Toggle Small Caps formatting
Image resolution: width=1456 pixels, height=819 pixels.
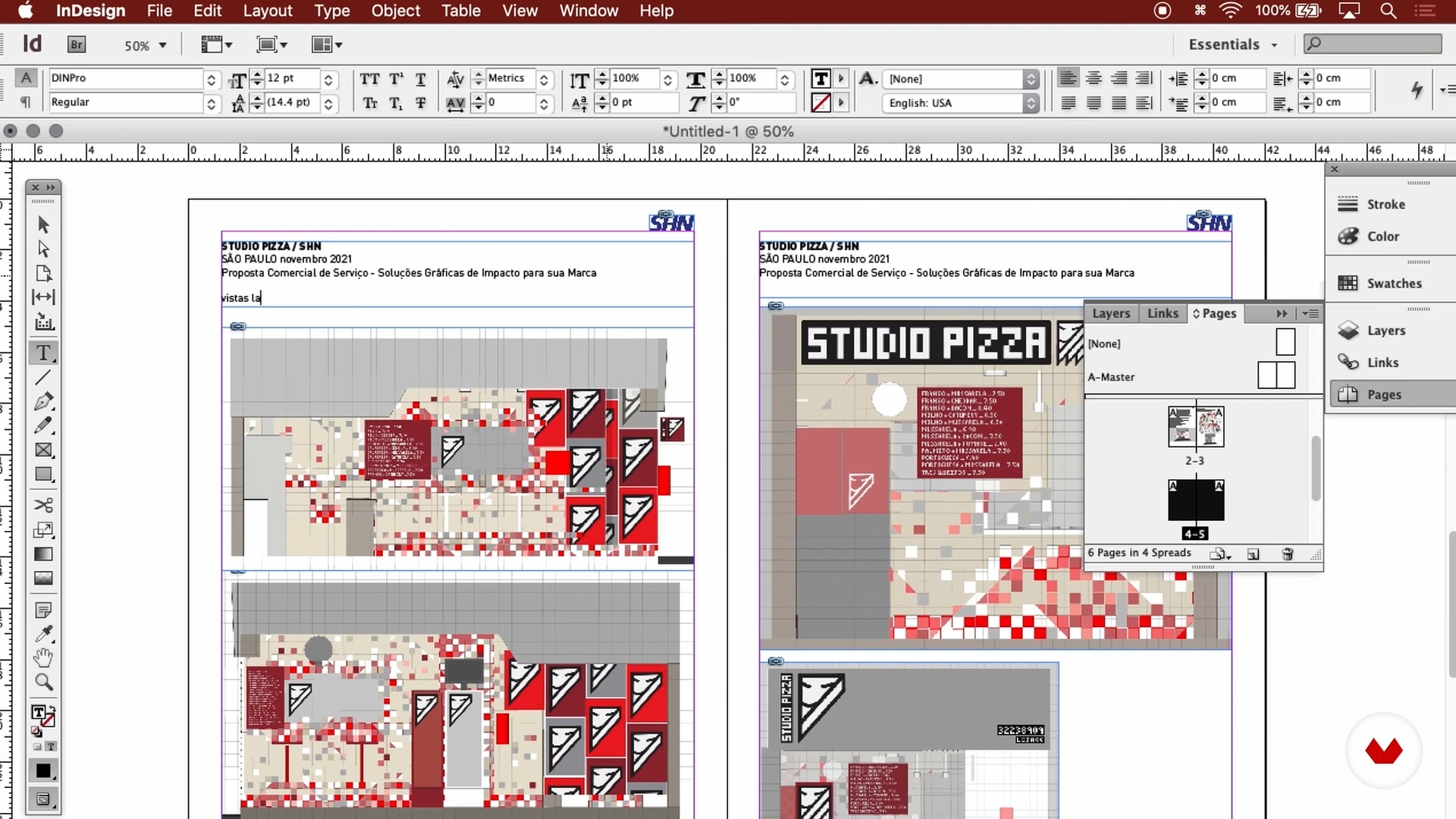(x=370, y=103)
